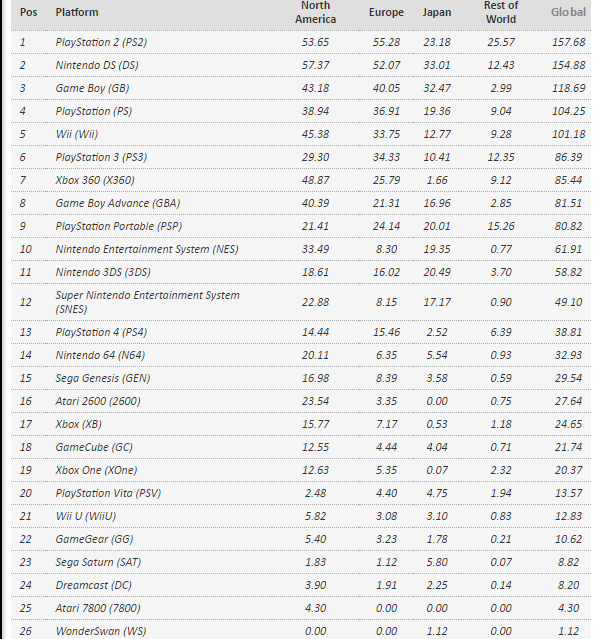The height and width of the screenshot is (639, 600).
Task: Click Atari 7800 (7800) platform name
Action: pos(98,608)
